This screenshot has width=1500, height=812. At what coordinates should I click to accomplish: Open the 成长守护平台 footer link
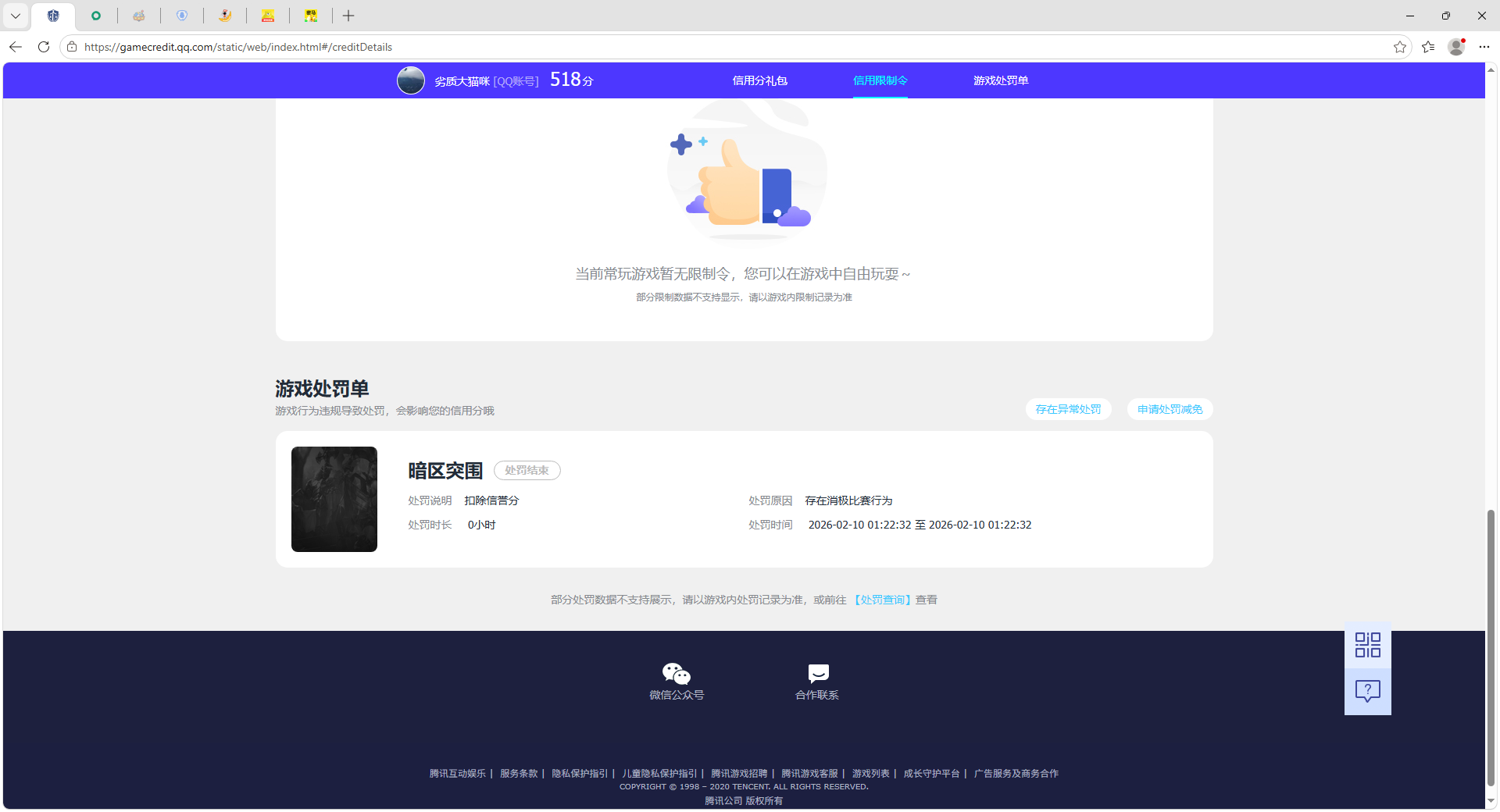click(x=932, y=774)
